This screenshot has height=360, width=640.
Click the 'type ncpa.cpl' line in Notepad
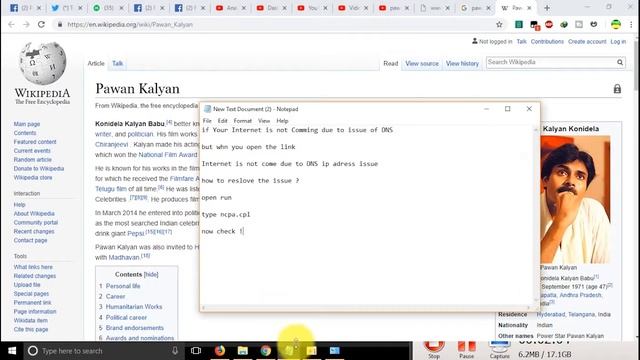coord(226,214)
